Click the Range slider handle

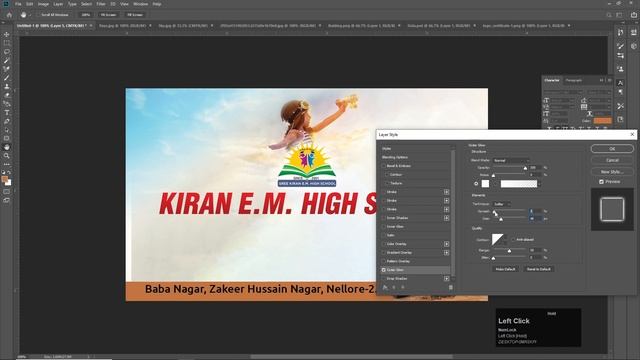pos(509,251)
